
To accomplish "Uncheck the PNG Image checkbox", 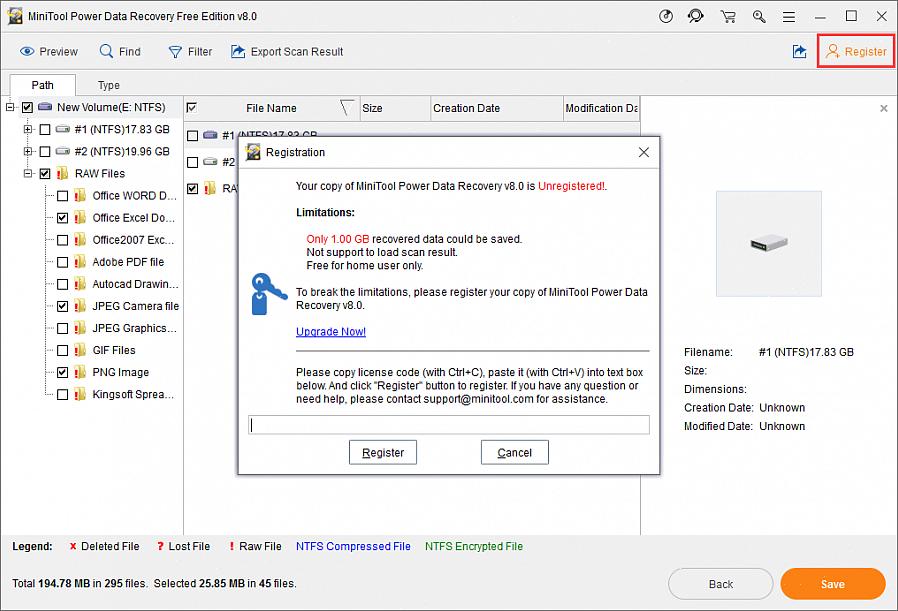I will click(x=62, y=373).
